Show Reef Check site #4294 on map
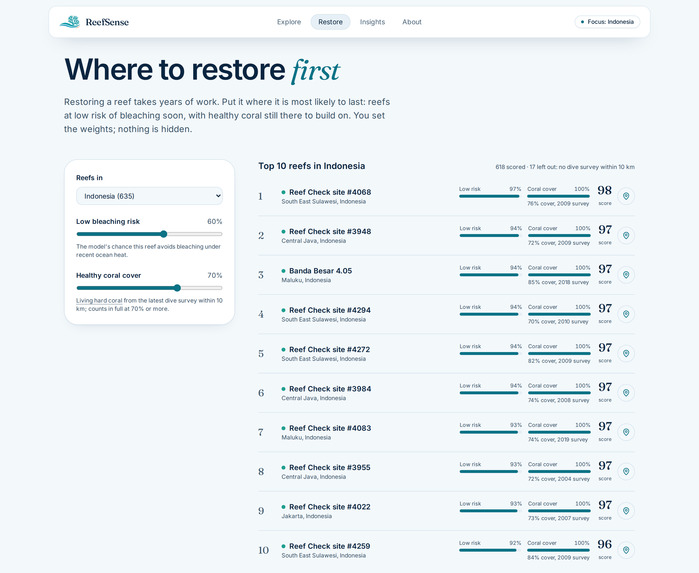The height and width of the screenshot is (573, 699). click(626, 314)
